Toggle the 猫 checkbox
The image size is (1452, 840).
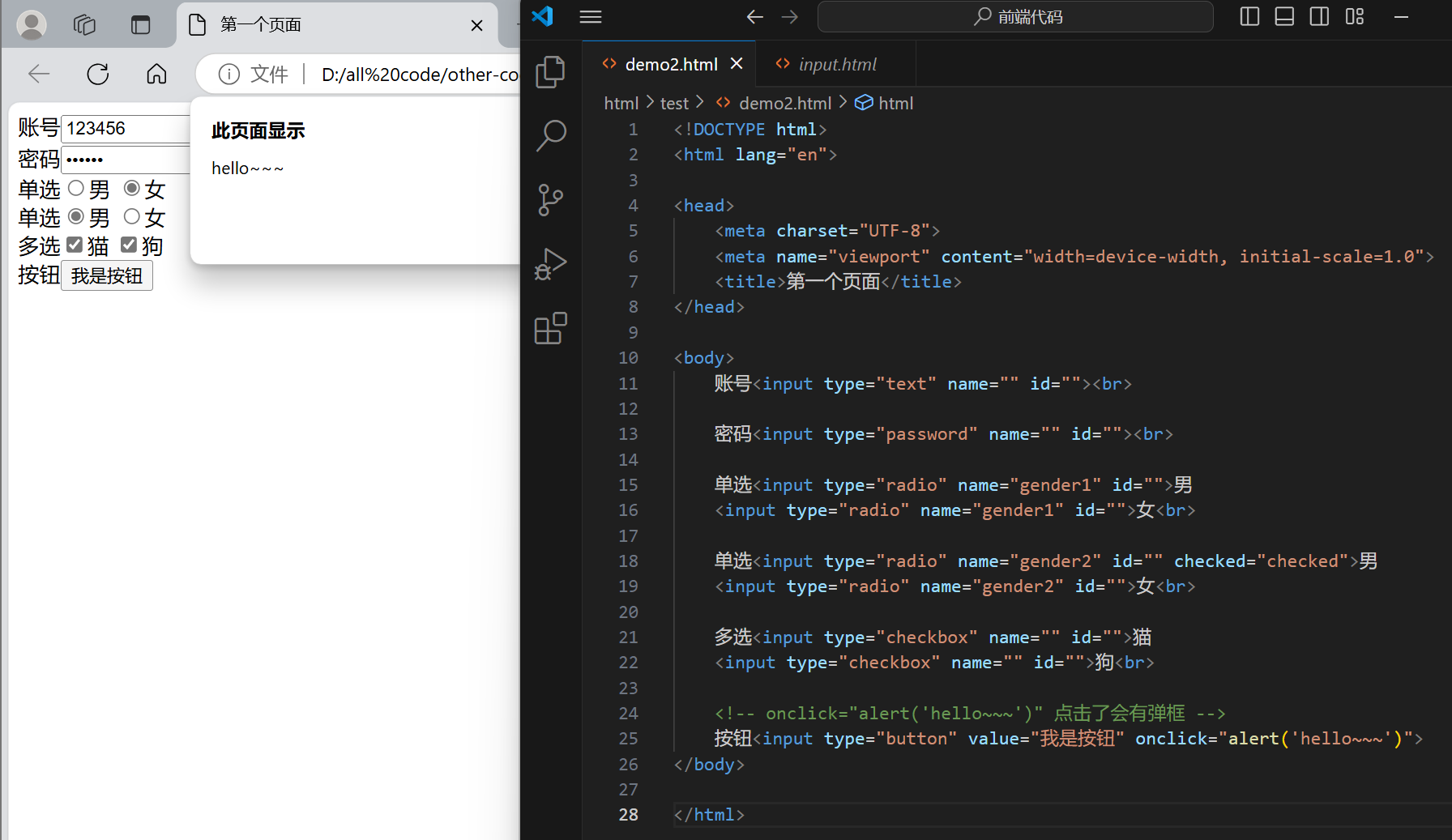point(75,245)
